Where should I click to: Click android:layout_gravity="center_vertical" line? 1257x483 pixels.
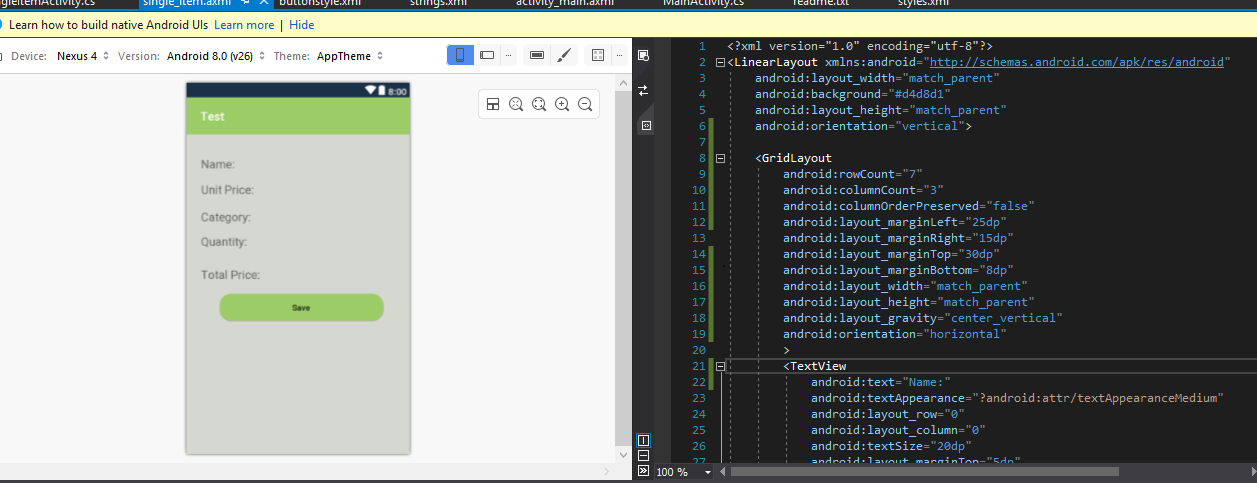(923, 318)
